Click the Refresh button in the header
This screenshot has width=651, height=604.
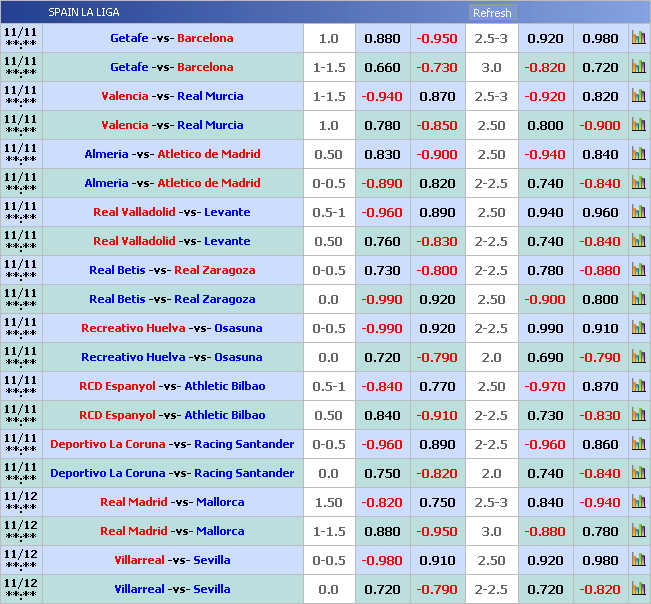(x=492, y=13)
